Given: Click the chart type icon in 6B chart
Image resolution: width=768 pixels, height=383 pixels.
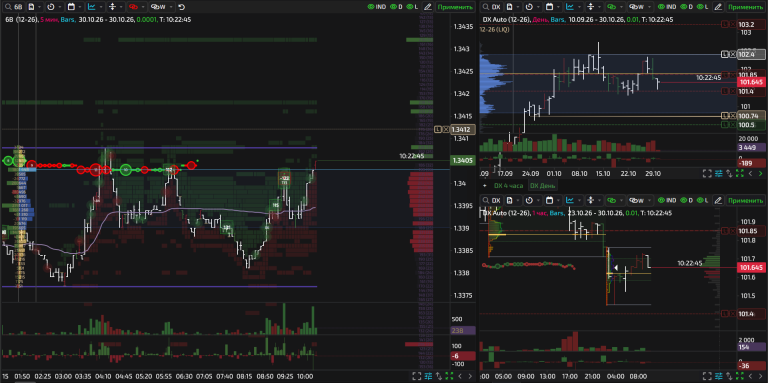Looking at the screenshot, I should coord(92,7).
